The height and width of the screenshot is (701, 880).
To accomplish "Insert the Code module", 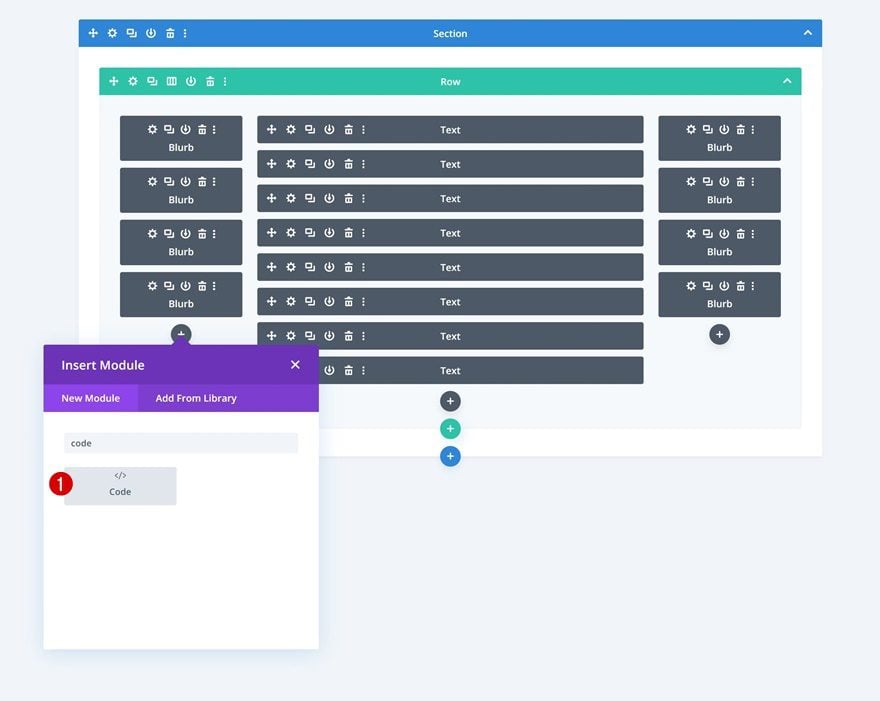I will 120,486.
